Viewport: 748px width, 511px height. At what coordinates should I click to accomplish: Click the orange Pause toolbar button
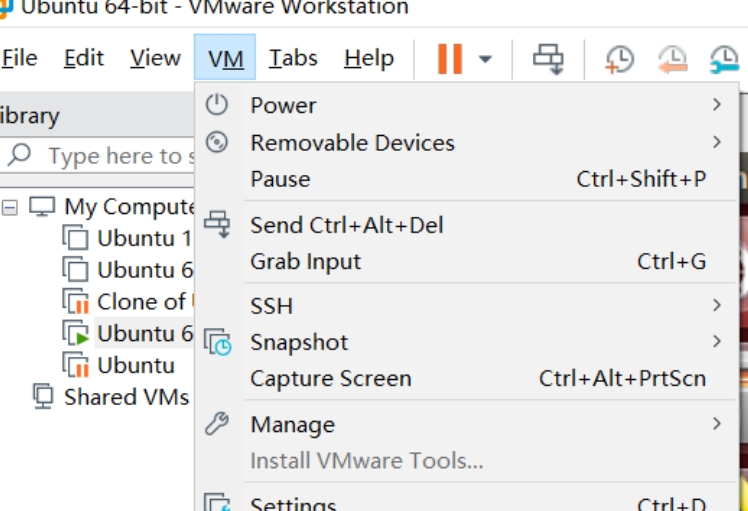449,59
